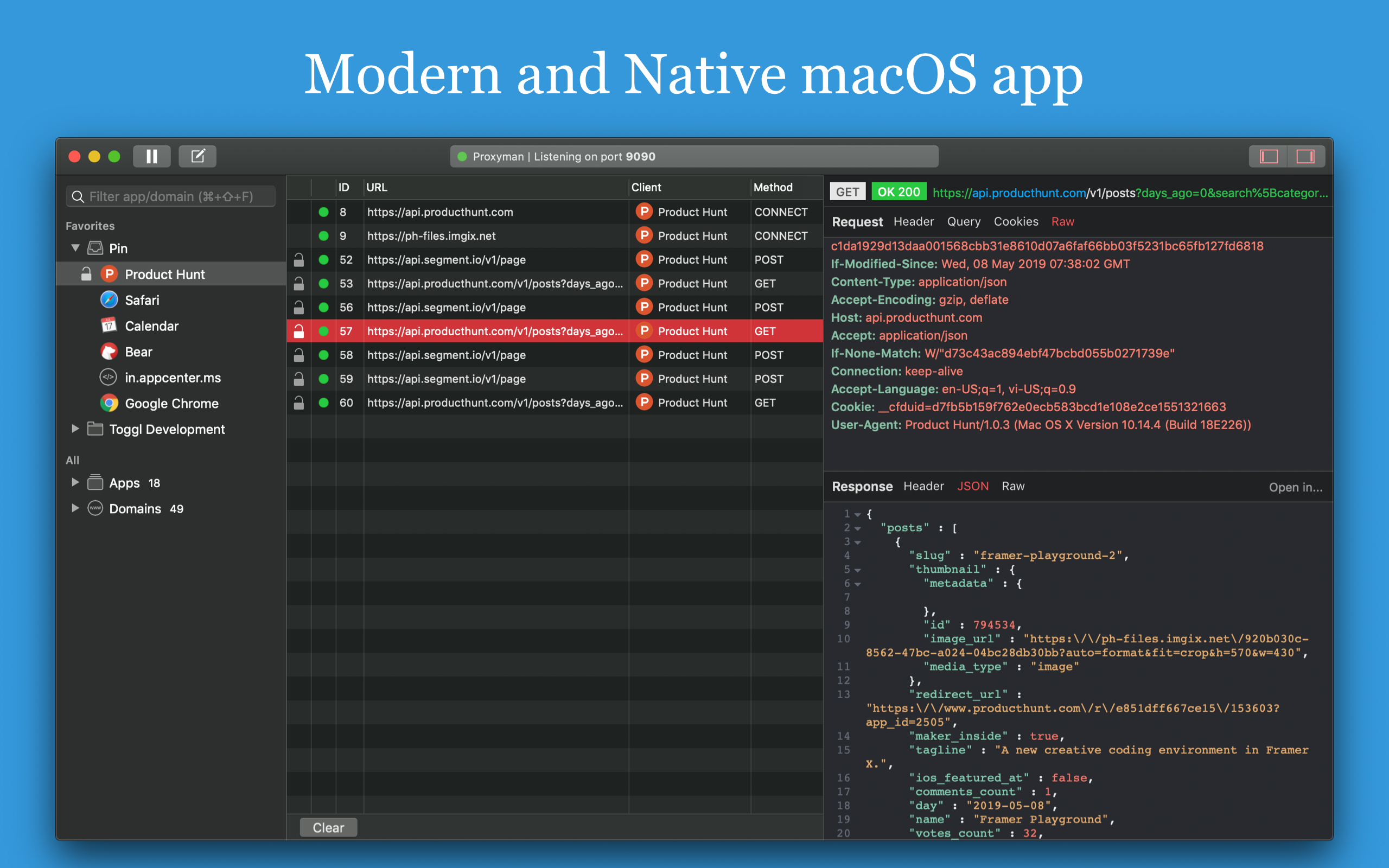1389x868 pixels.
Task: Expand the Toggl Development folder
Action: tap(75, 429)
